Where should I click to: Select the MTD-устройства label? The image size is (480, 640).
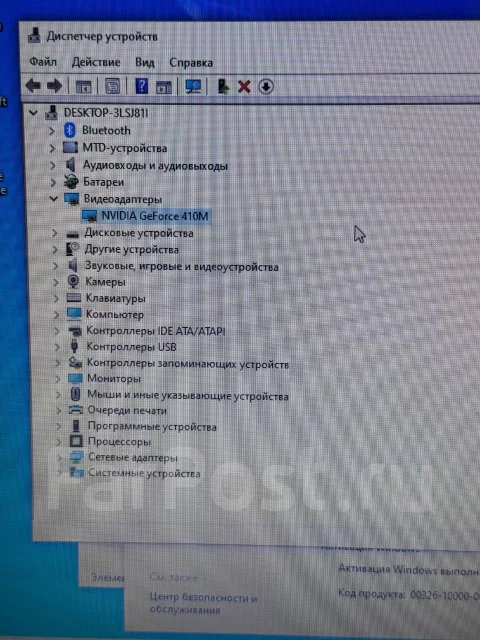pos(125,148)
